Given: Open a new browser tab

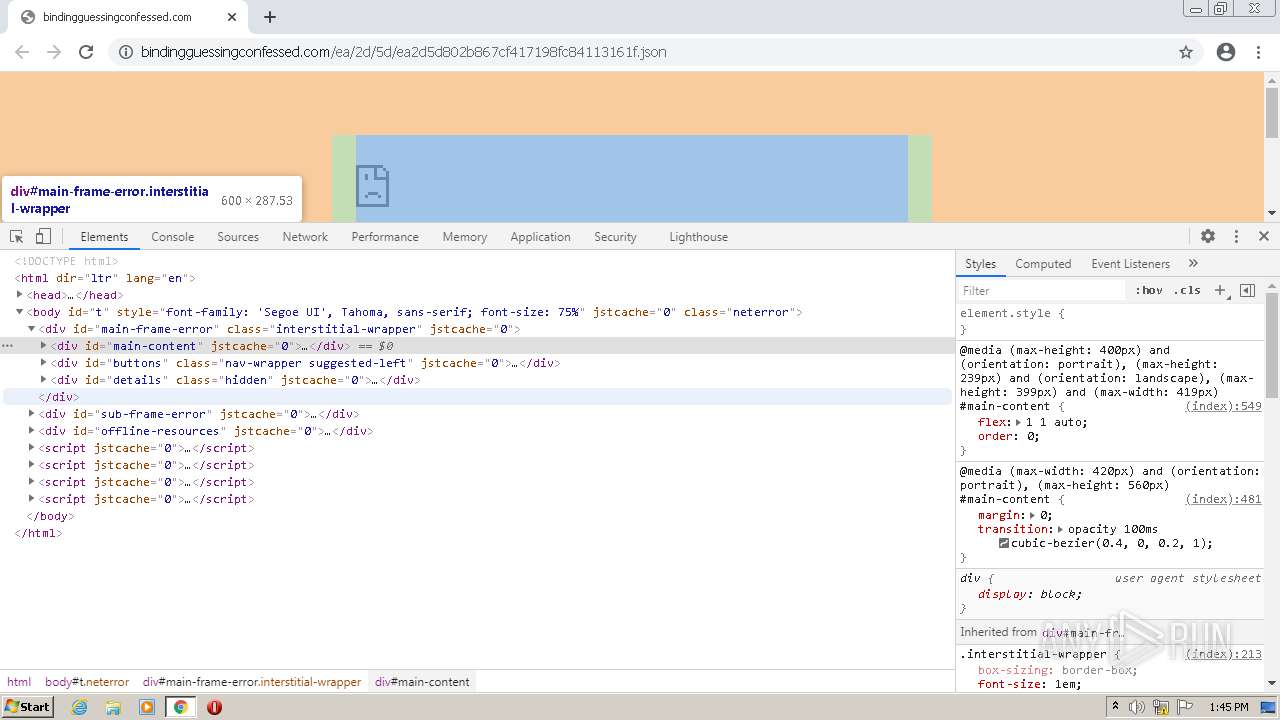Looking at the screenshot, I should point(270,17).
